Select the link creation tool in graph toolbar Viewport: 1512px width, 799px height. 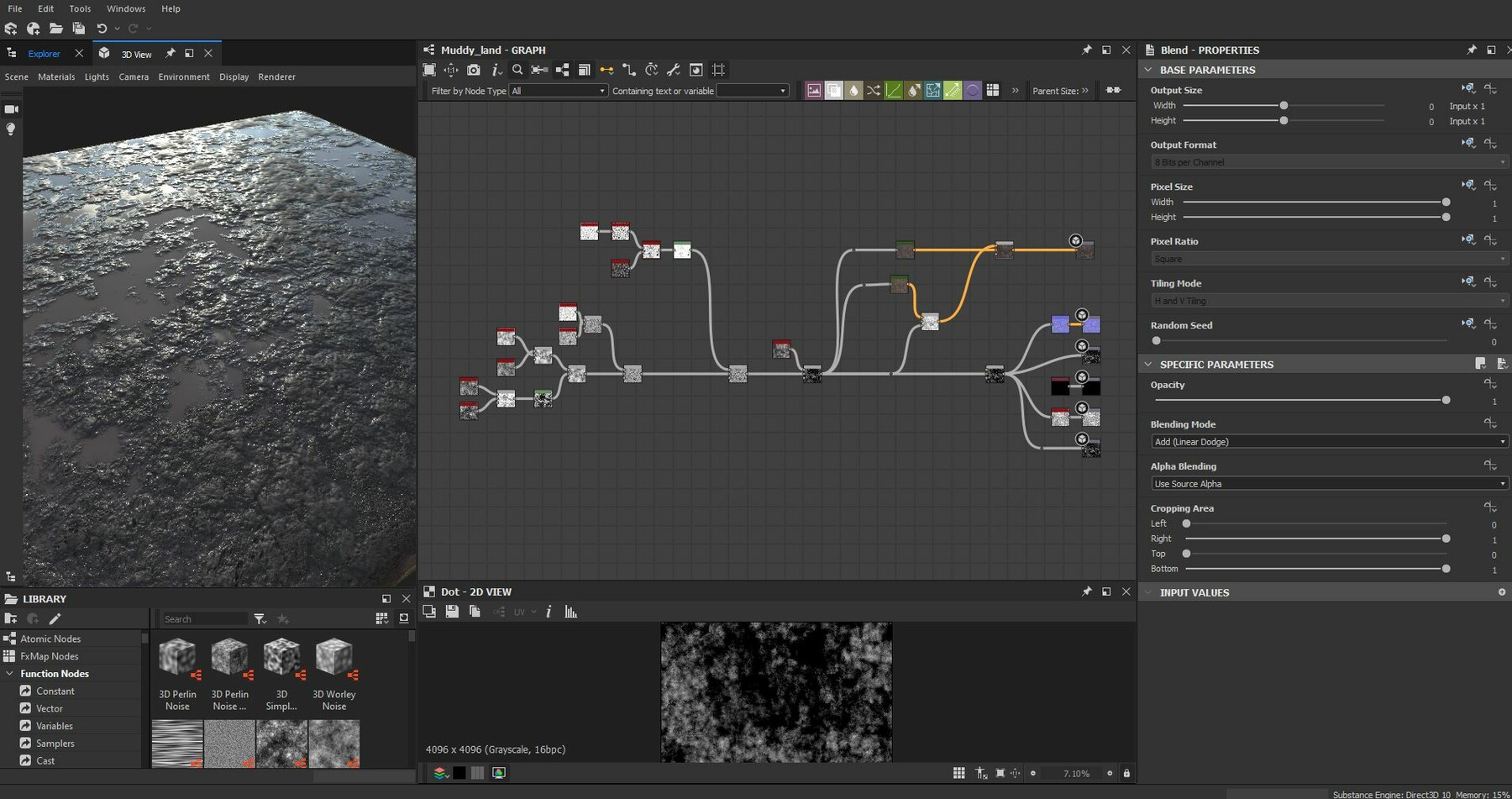tap(608, 70)
